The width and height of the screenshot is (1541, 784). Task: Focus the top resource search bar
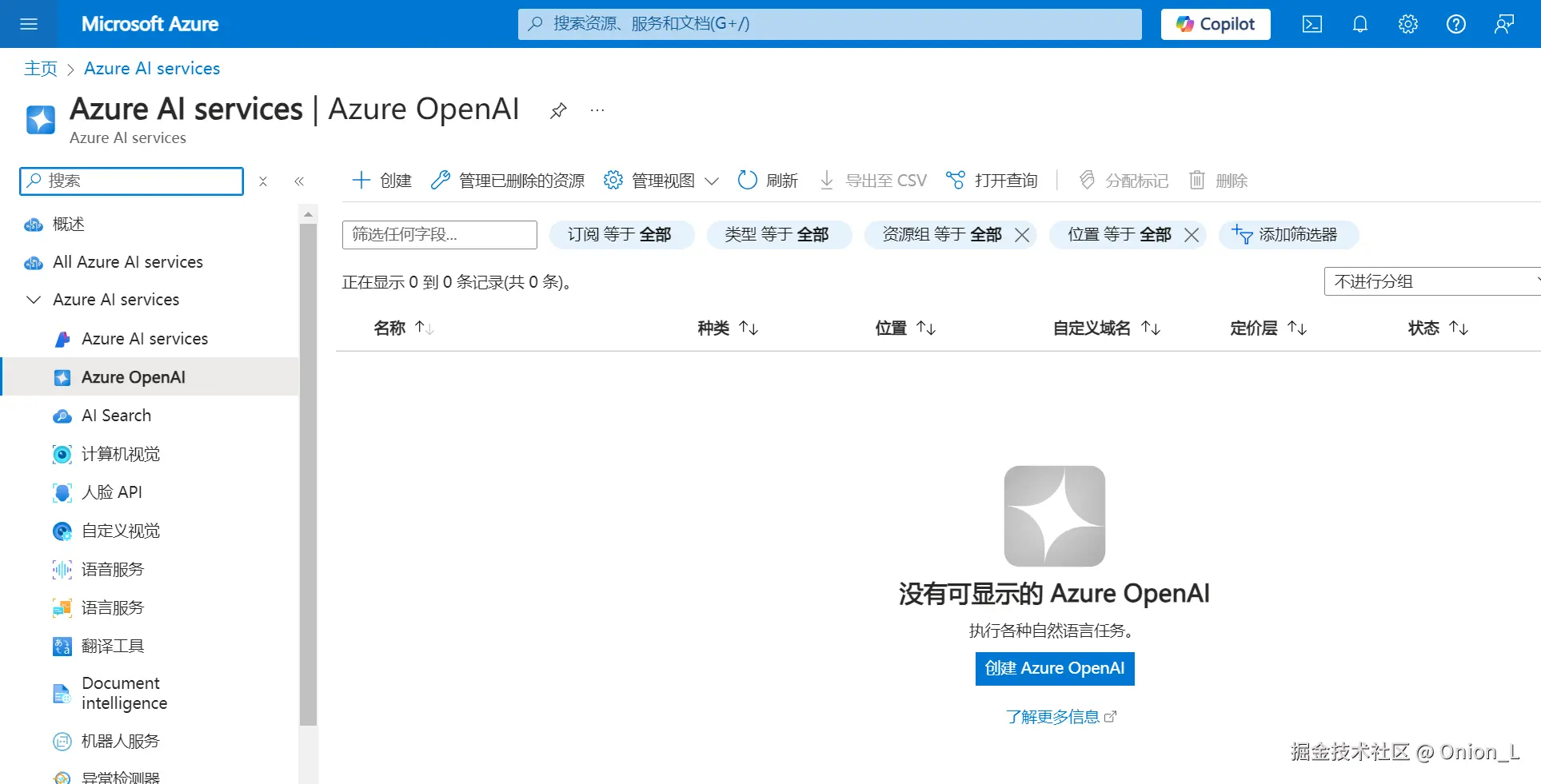[830, 24]
